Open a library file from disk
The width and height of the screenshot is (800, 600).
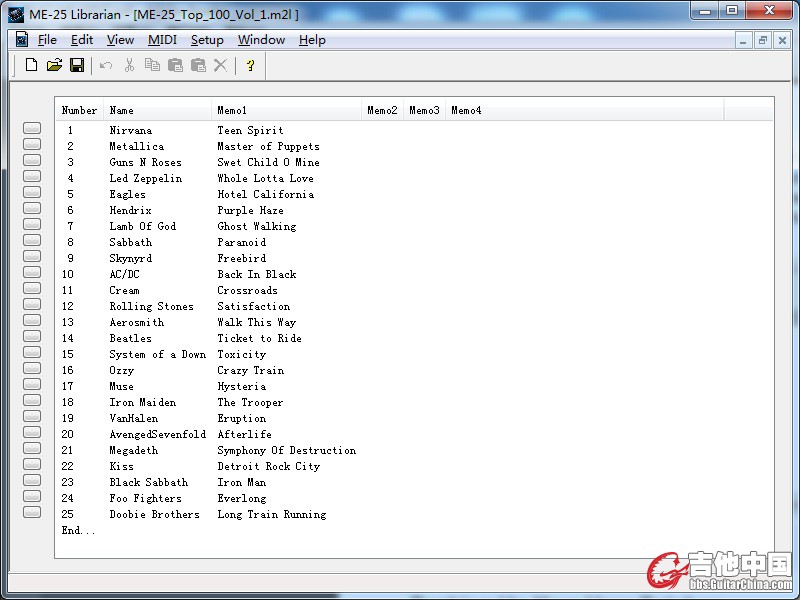[54, 65]
